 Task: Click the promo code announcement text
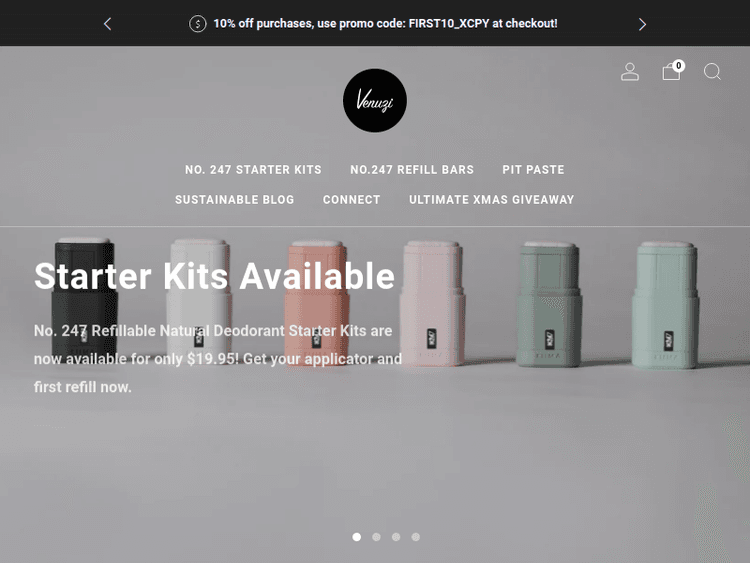pyautogui.click(x=385, y=23)
